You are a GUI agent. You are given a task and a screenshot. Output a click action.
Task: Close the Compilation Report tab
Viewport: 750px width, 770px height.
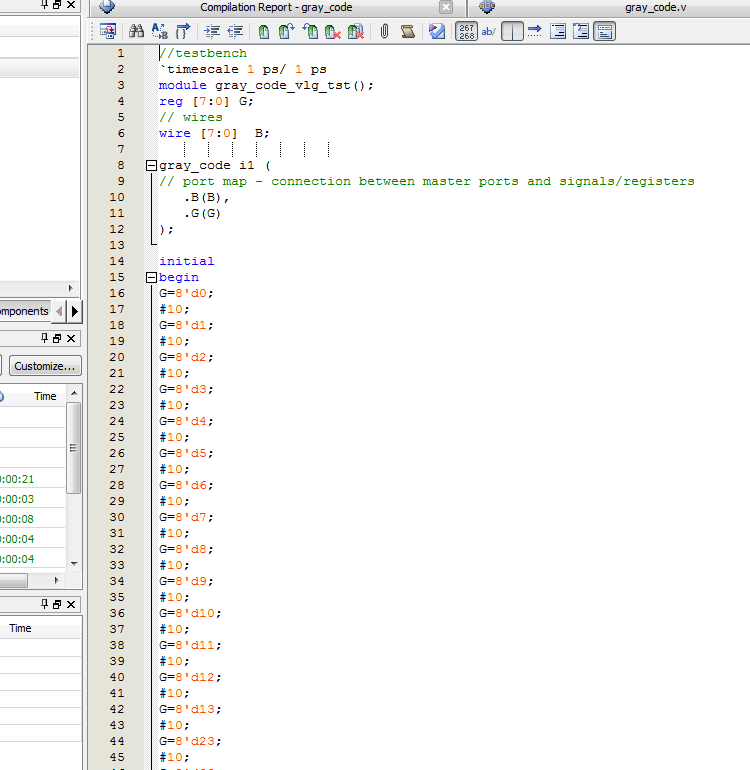pos(446,8)
